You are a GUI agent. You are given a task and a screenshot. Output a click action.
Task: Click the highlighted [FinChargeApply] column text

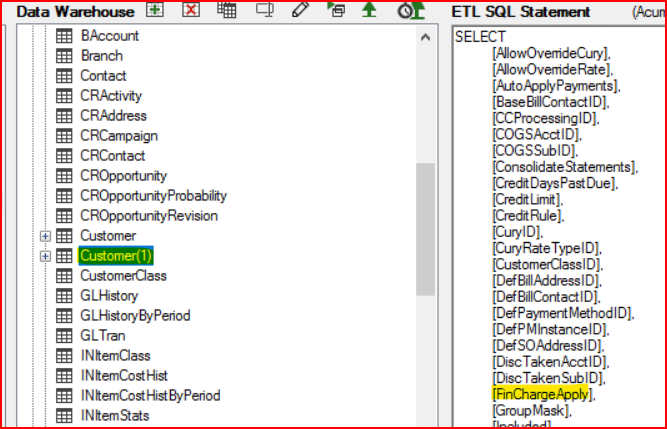point(540,395)
